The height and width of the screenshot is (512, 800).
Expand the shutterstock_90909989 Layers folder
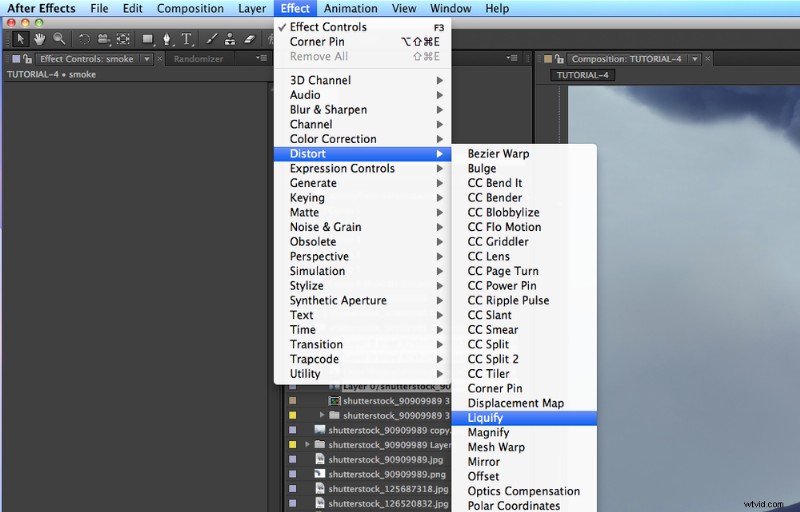coord(307,444)
